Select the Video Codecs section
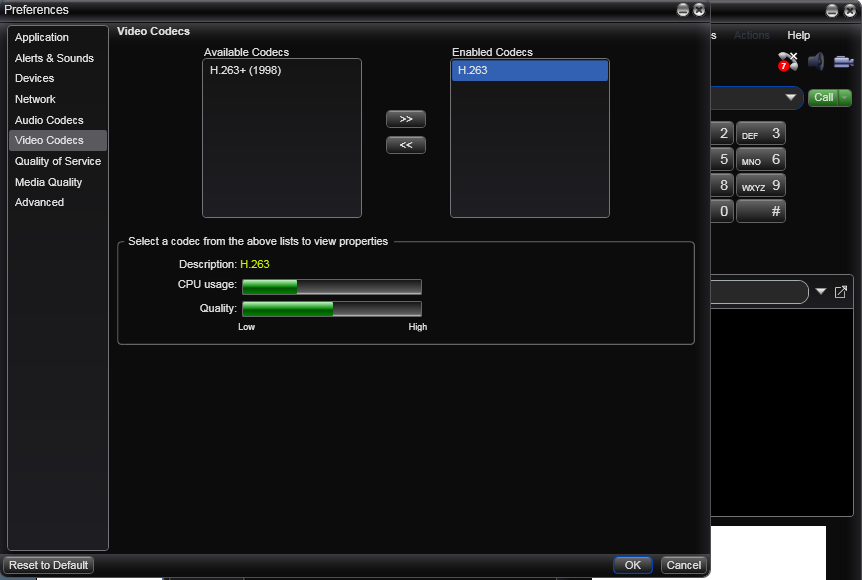Screen dimensions: 862x580 click(58, 141)
